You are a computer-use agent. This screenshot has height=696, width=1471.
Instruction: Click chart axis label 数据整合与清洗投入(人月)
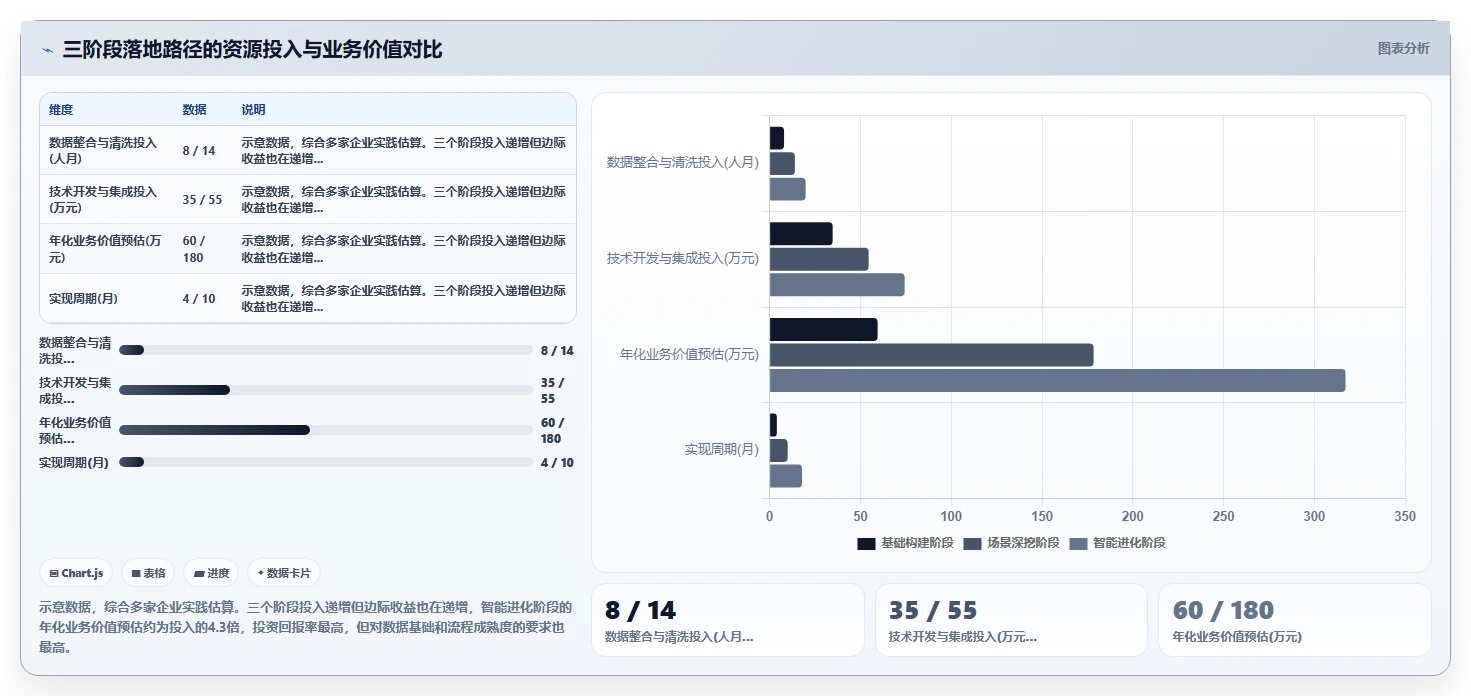tap(682, 162)
